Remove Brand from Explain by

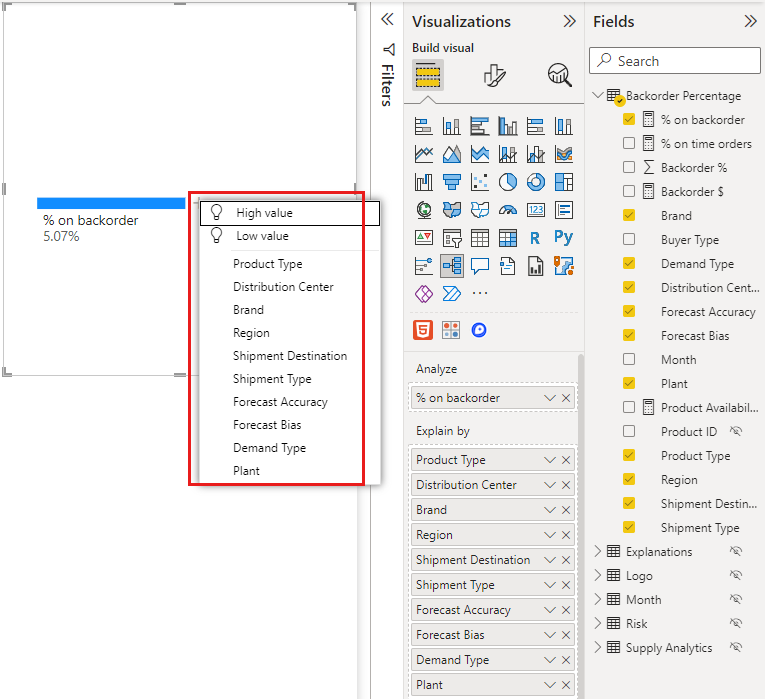566,510
